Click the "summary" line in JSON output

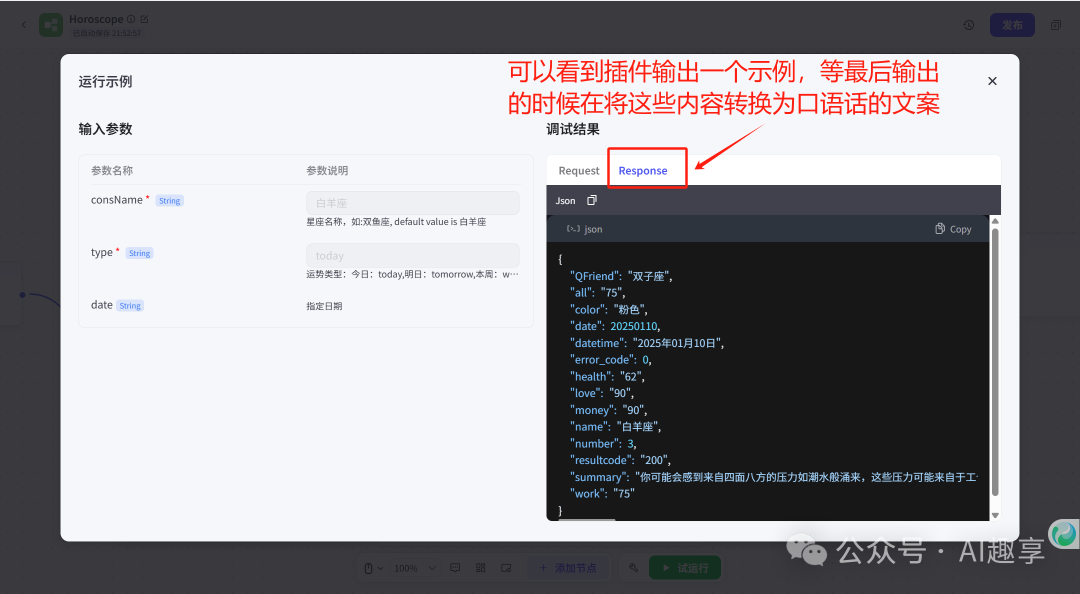click(773, 477)
